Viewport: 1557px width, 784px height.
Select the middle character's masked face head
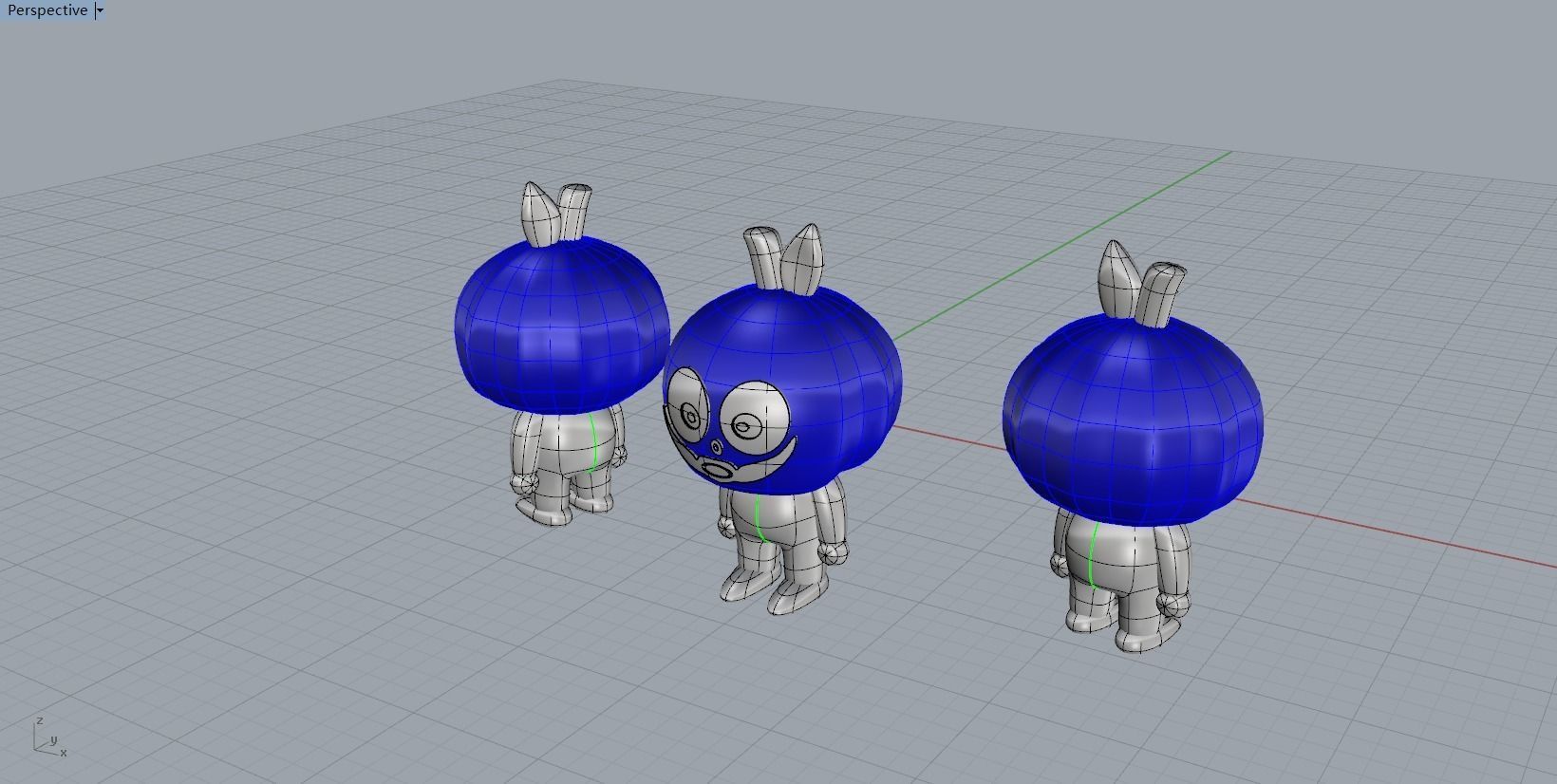coord(782,389)
